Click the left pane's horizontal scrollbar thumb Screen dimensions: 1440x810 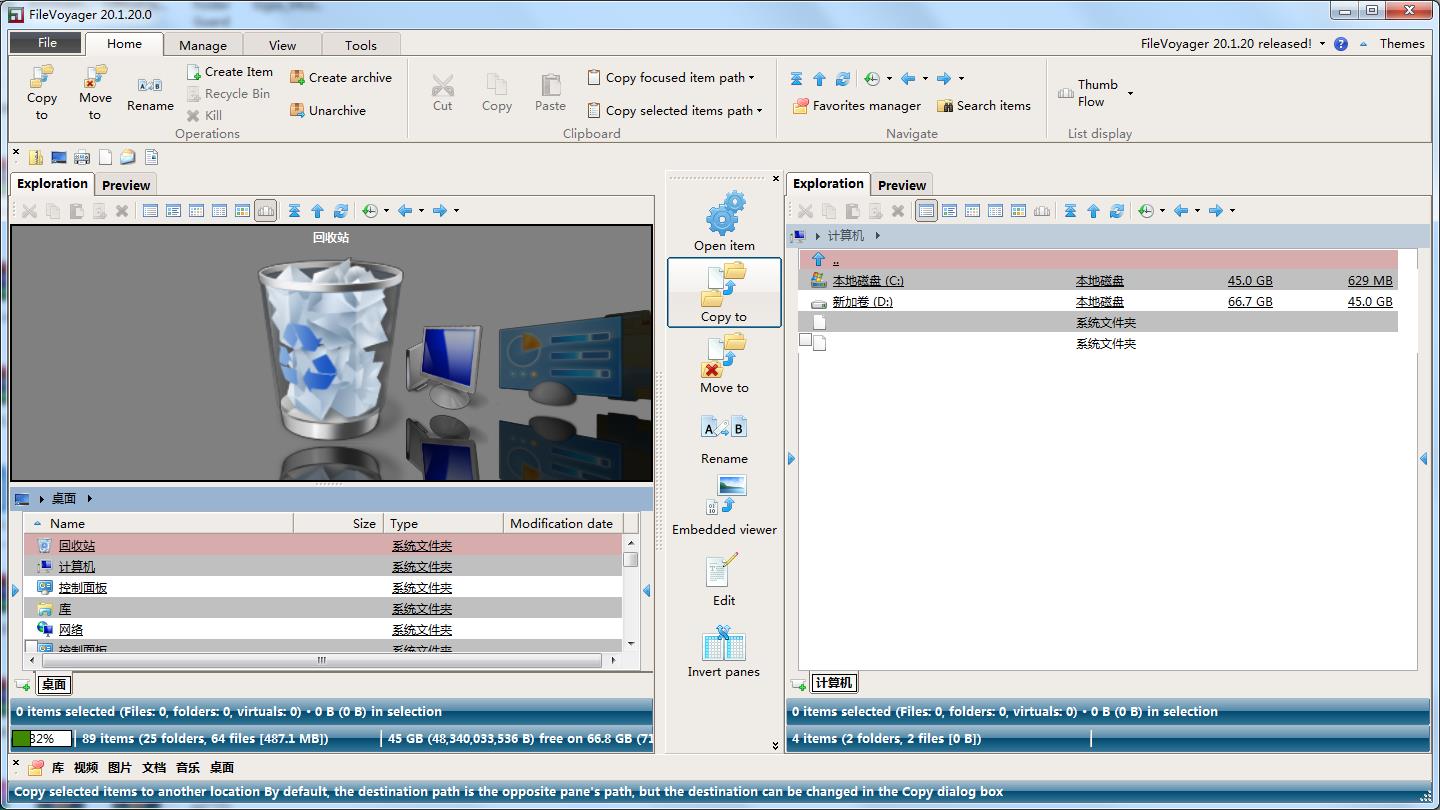(320, 660)
